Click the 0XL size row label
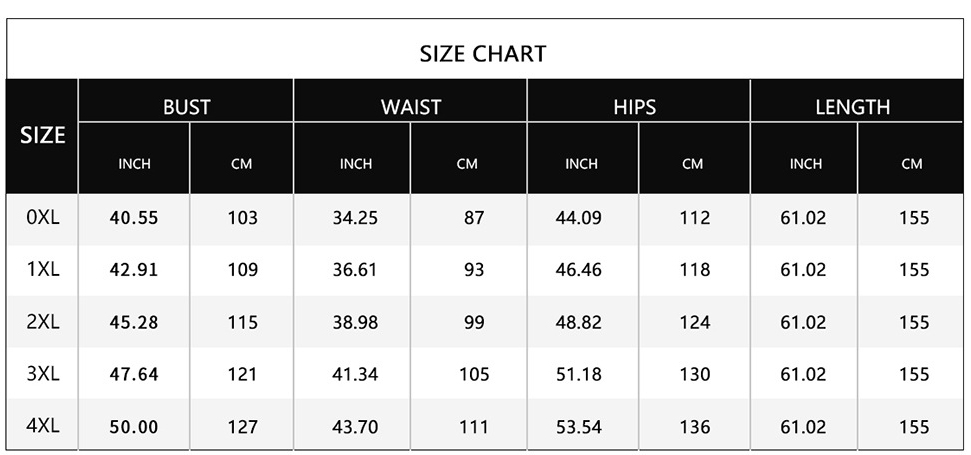The width and height of the screenshot is (971, 455). [43, 217]
